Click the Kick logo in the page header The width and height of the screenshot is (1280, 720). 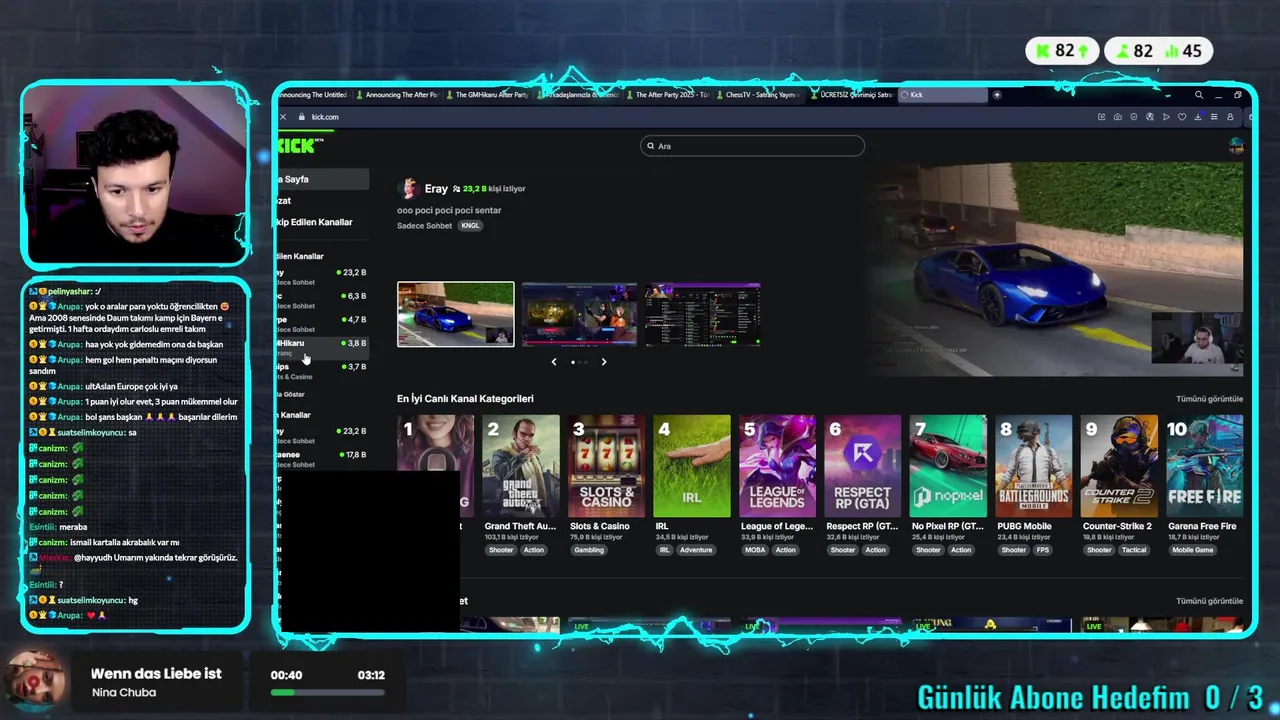click(298, 146)
